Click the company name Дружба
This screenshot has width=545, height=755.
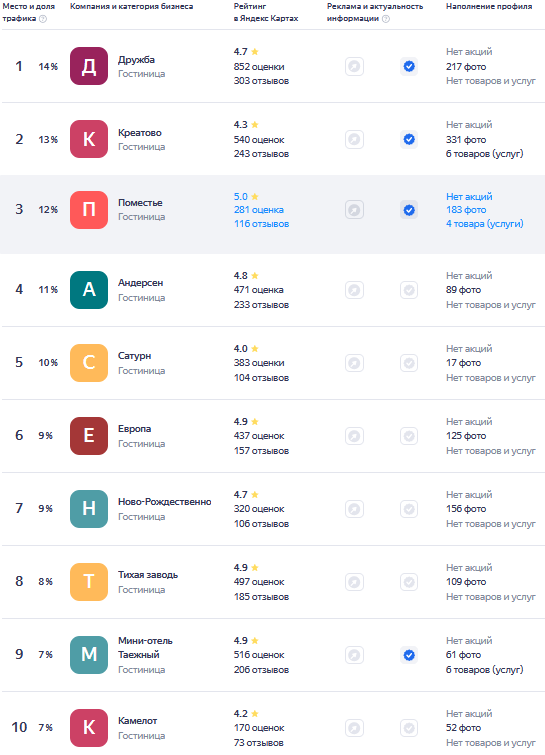(136, 60)
